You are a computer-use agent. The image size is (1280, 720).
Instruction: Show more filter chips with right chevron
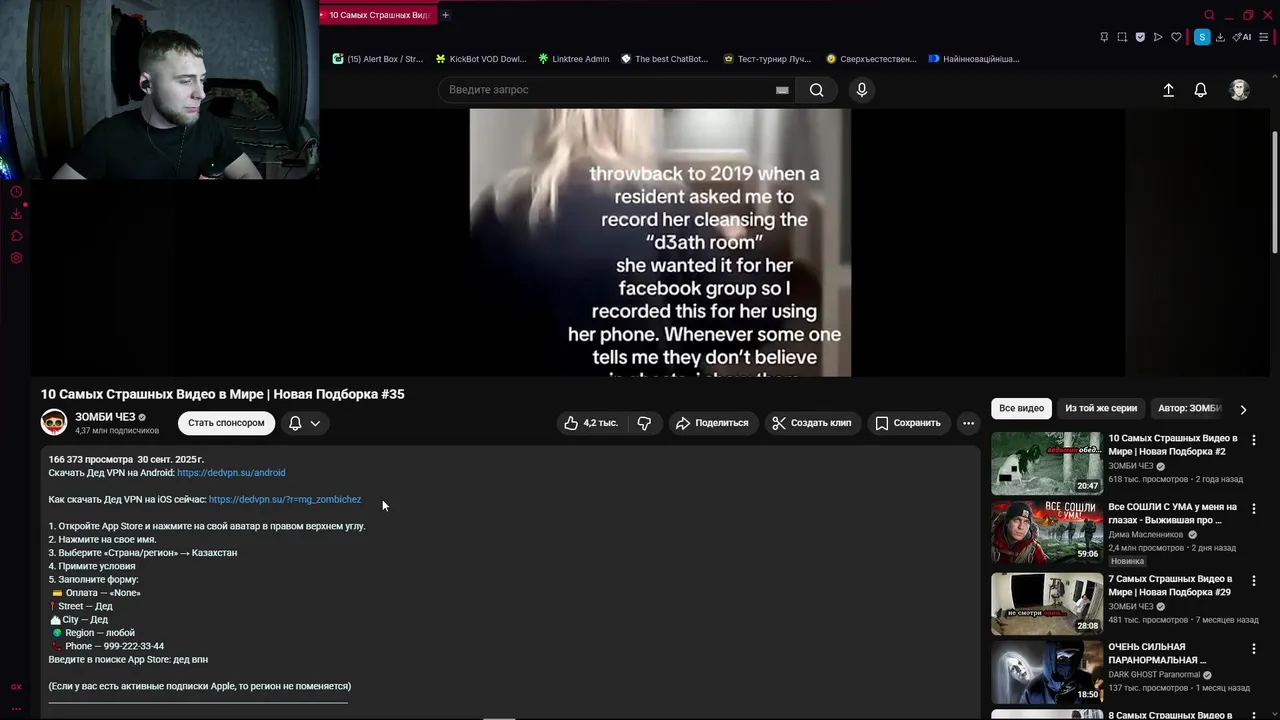pos(1243,409)
